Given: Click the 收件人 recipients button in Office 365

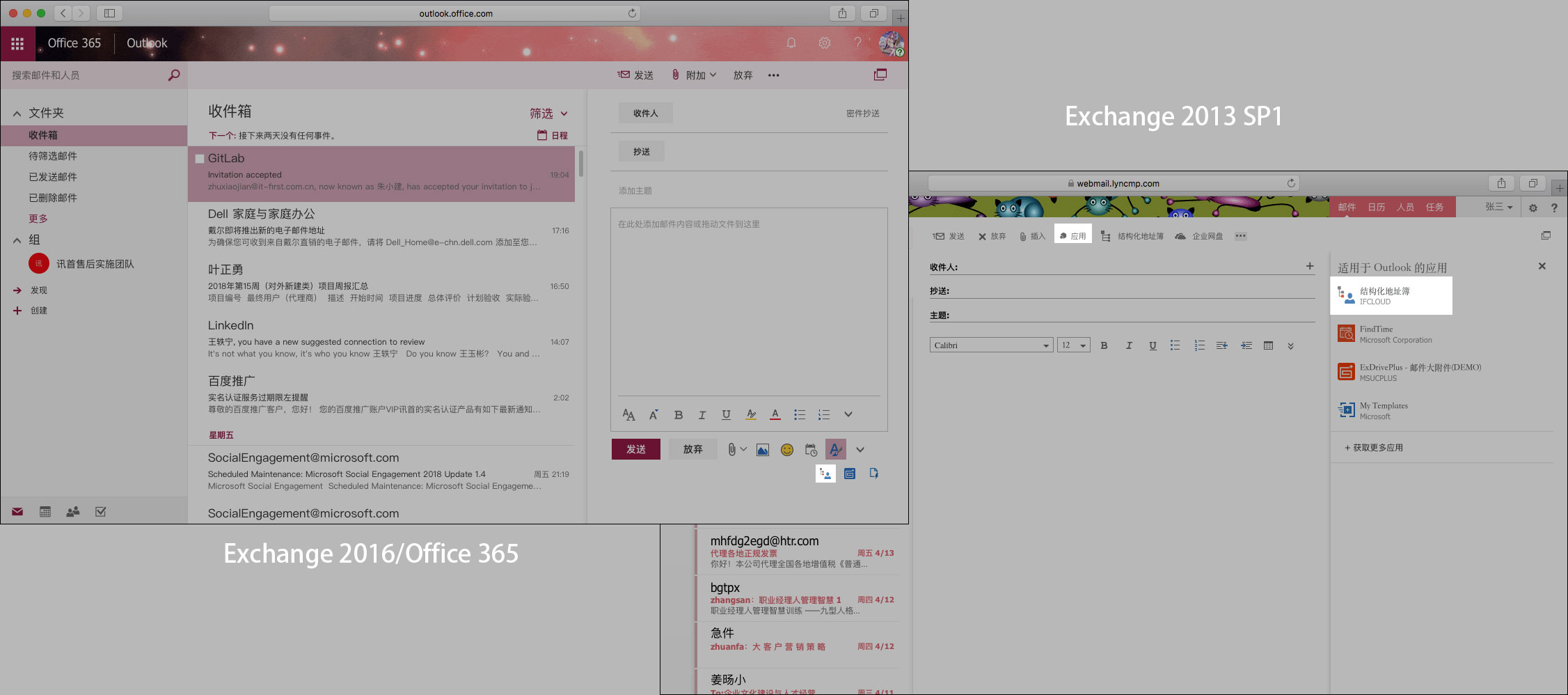Looking at the screenshot, I should 646,113.
